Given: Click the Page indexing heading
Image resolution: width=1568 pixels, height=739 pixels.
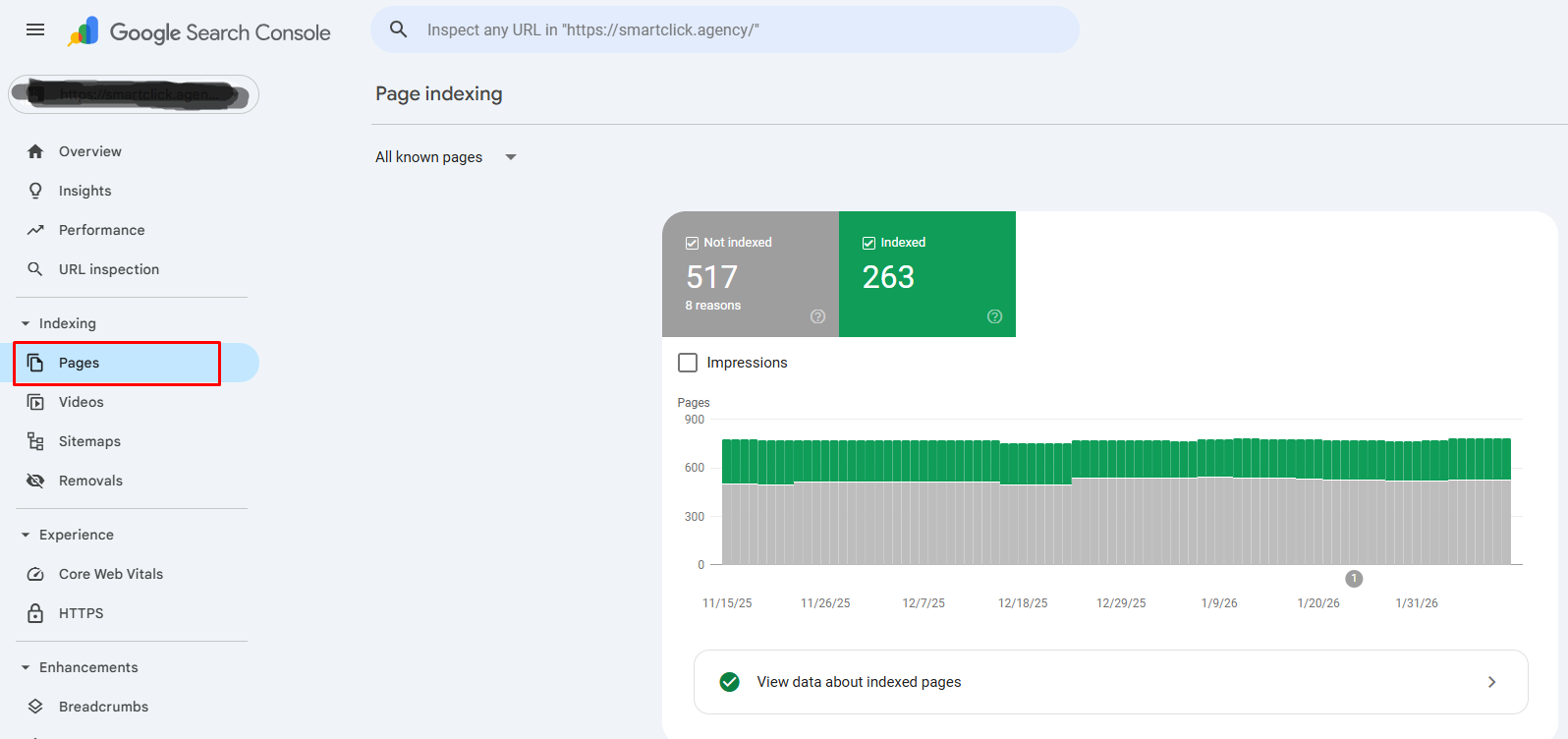Looking at the screenshot, I should (x=439, y=93).
